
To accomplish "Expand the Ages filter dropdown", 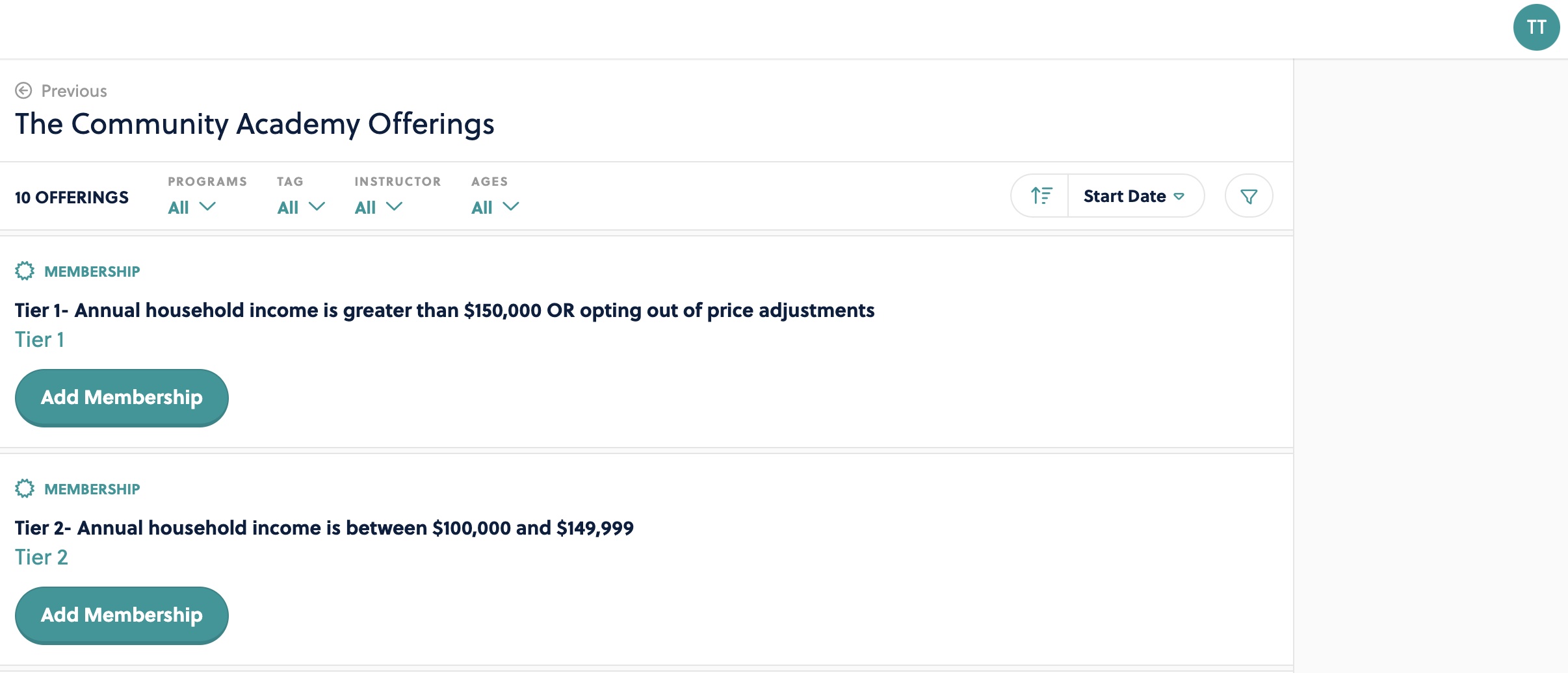I will (495, 207).
